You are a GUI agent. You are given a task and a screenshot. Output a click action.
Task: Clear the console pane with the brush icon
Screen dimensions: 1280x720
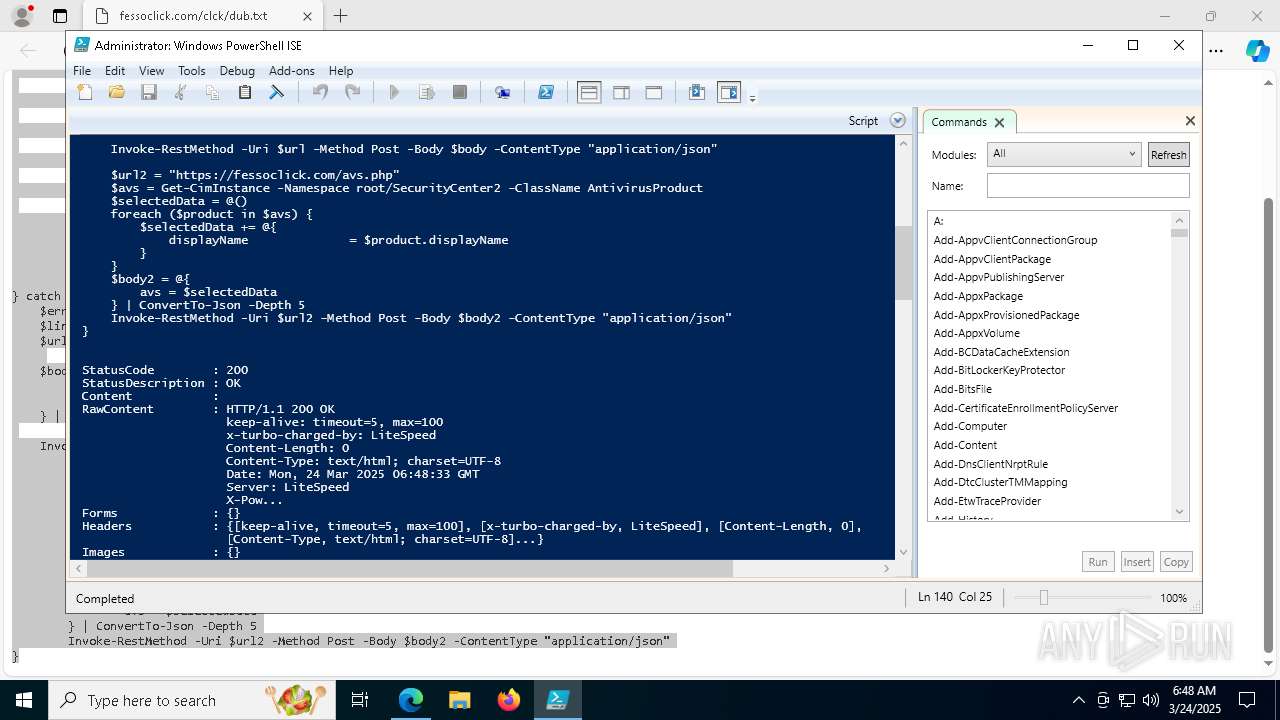pyautogui.click(x=277, y=92)
